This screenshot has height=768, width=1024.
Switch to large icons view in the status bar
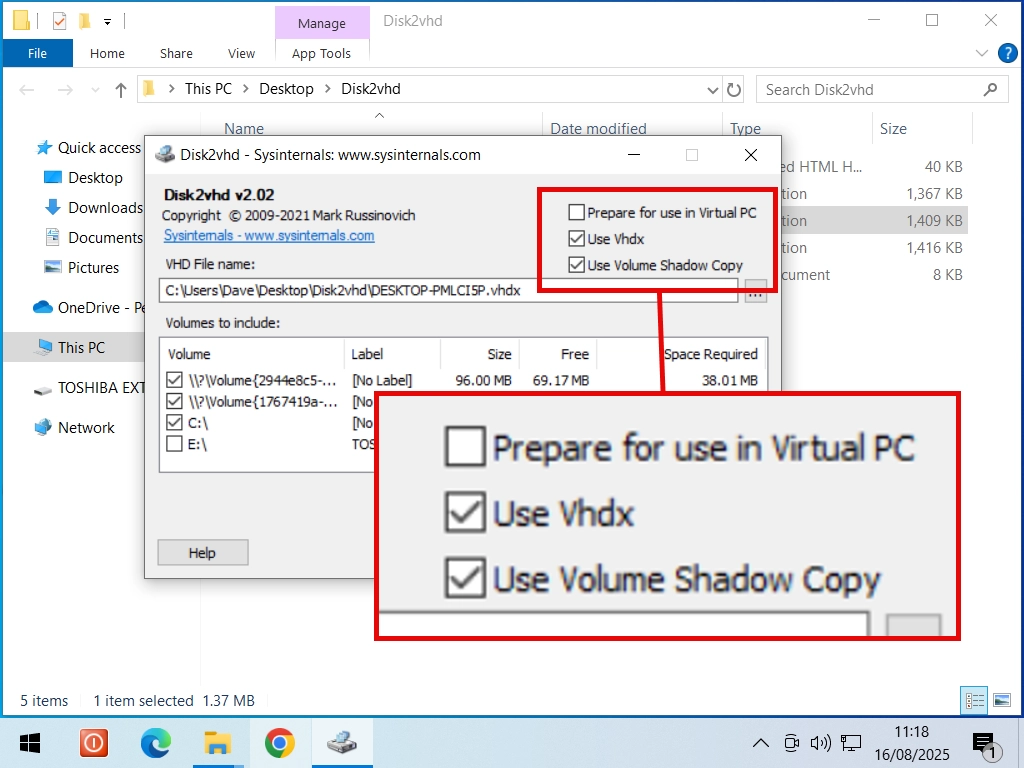1002,701
